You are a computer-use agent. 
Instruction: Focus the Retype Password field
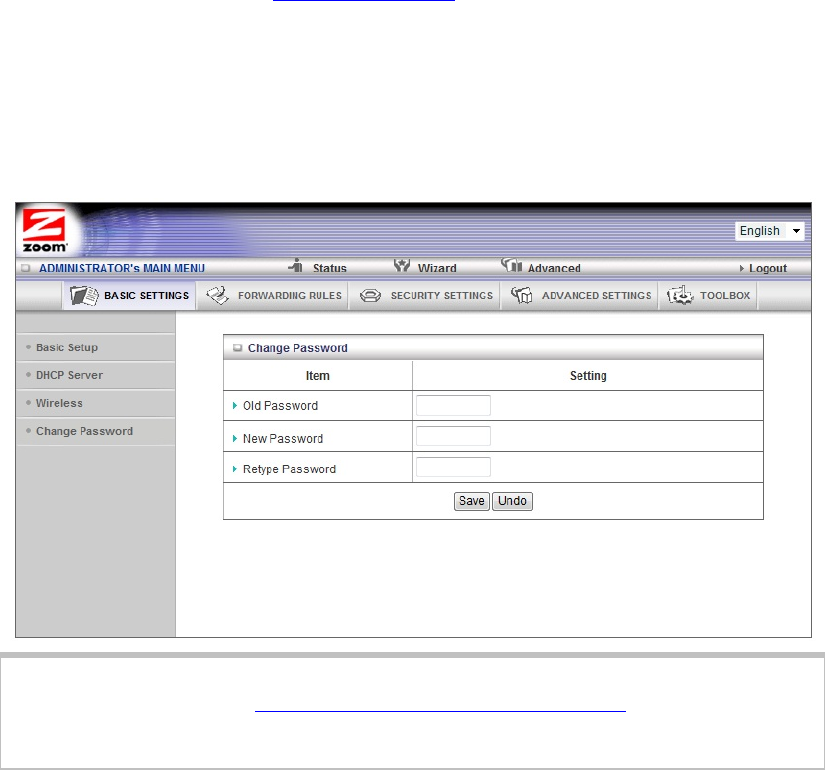coord(453,467)
